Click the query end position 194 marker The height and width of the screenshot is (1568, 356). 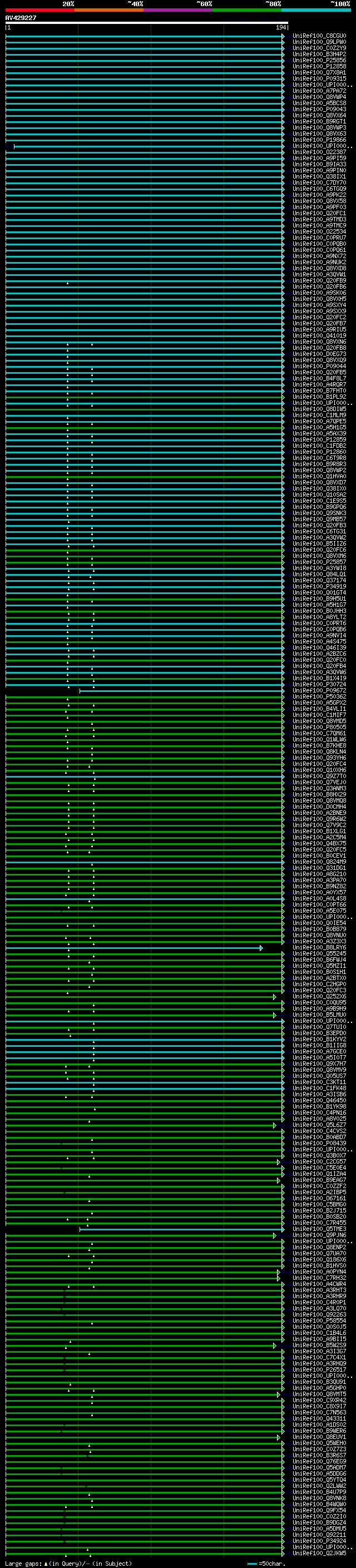click(281, 27)
